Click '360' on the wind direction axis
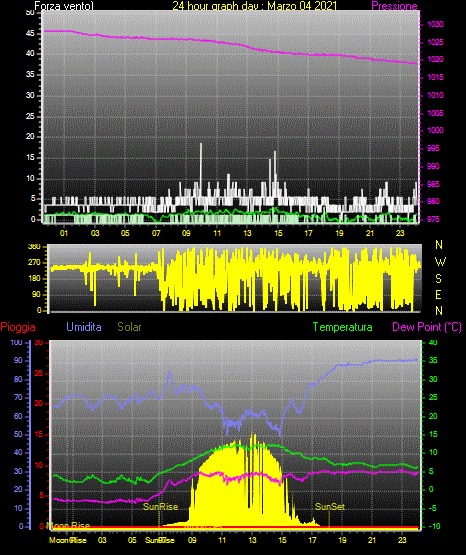 (x=34, y=247)
